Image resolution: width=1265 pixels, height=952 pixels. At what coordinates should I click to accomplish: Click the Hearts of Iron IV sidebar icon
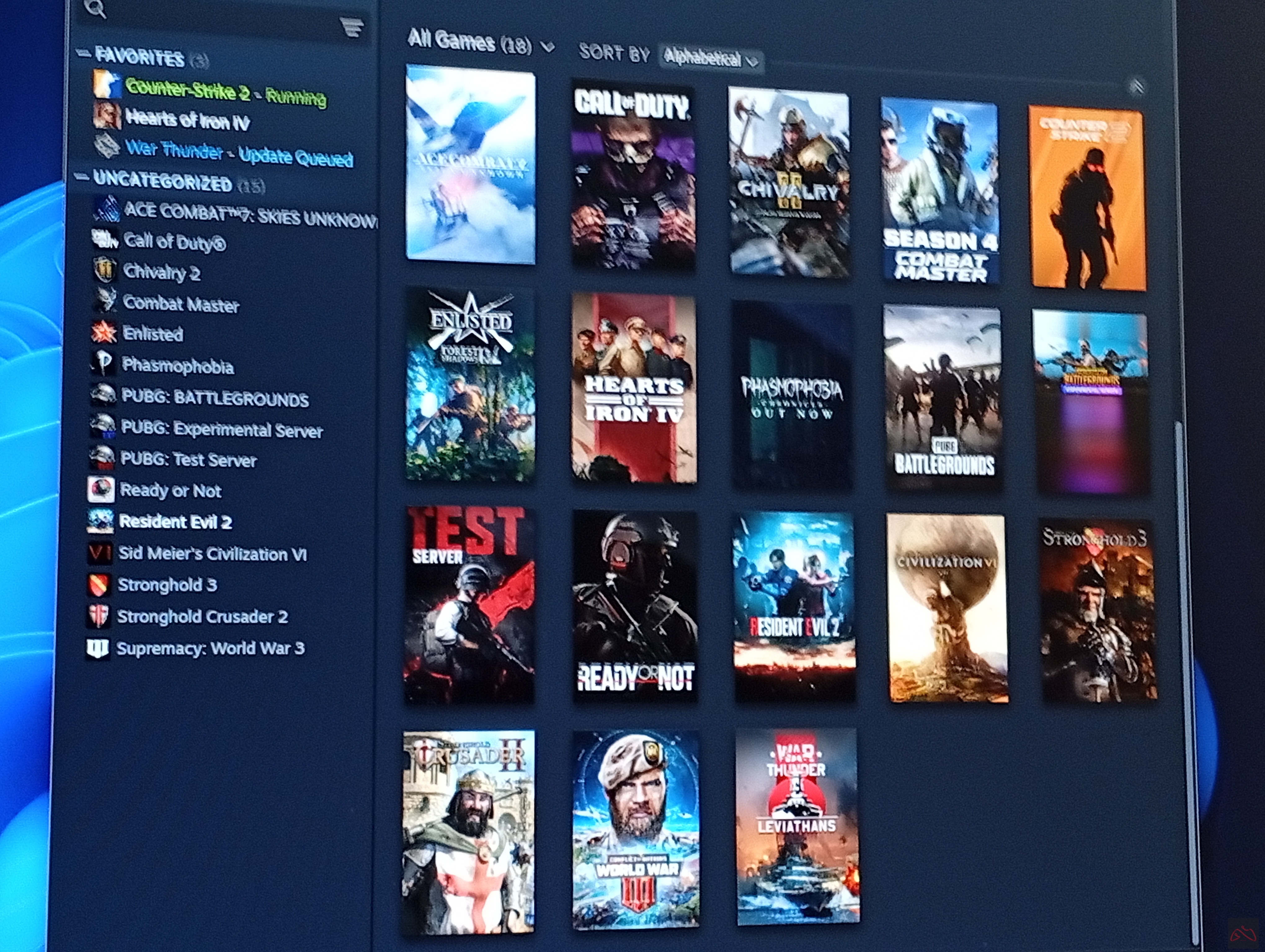(x=107, y=115)
